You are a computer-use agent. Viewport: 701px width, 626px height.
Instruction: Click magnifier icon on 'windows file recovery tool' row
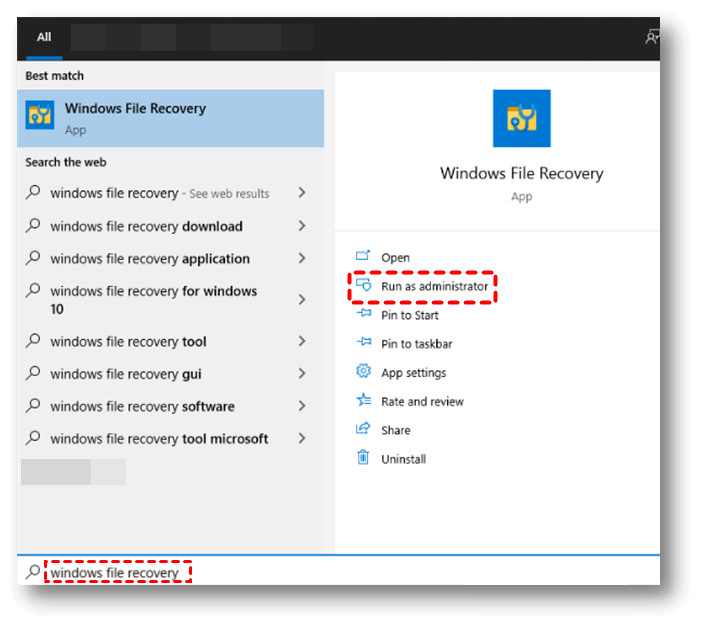click(33, 341)
